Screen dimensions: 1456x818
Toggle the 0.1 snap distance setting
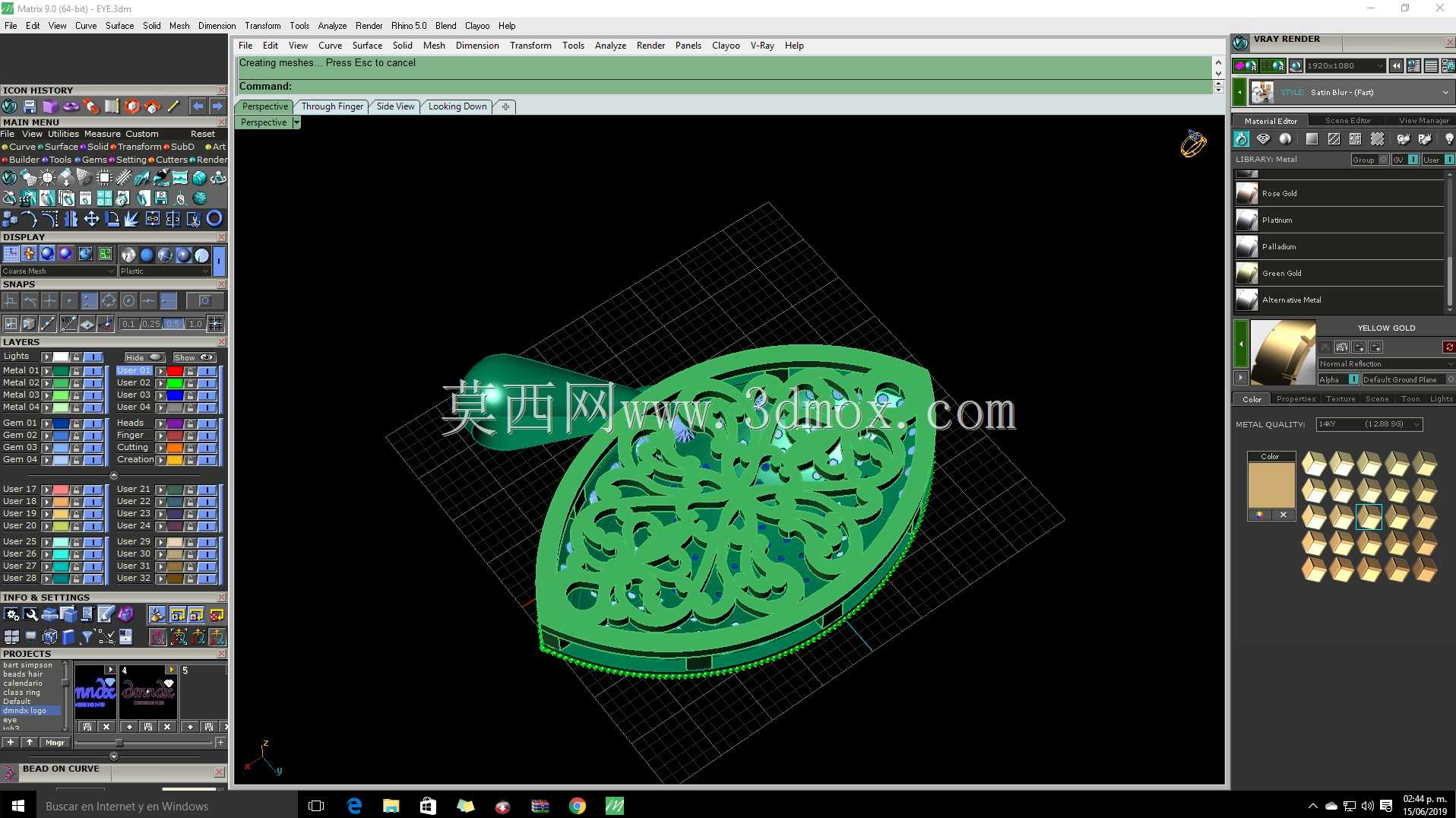(128, 324)
